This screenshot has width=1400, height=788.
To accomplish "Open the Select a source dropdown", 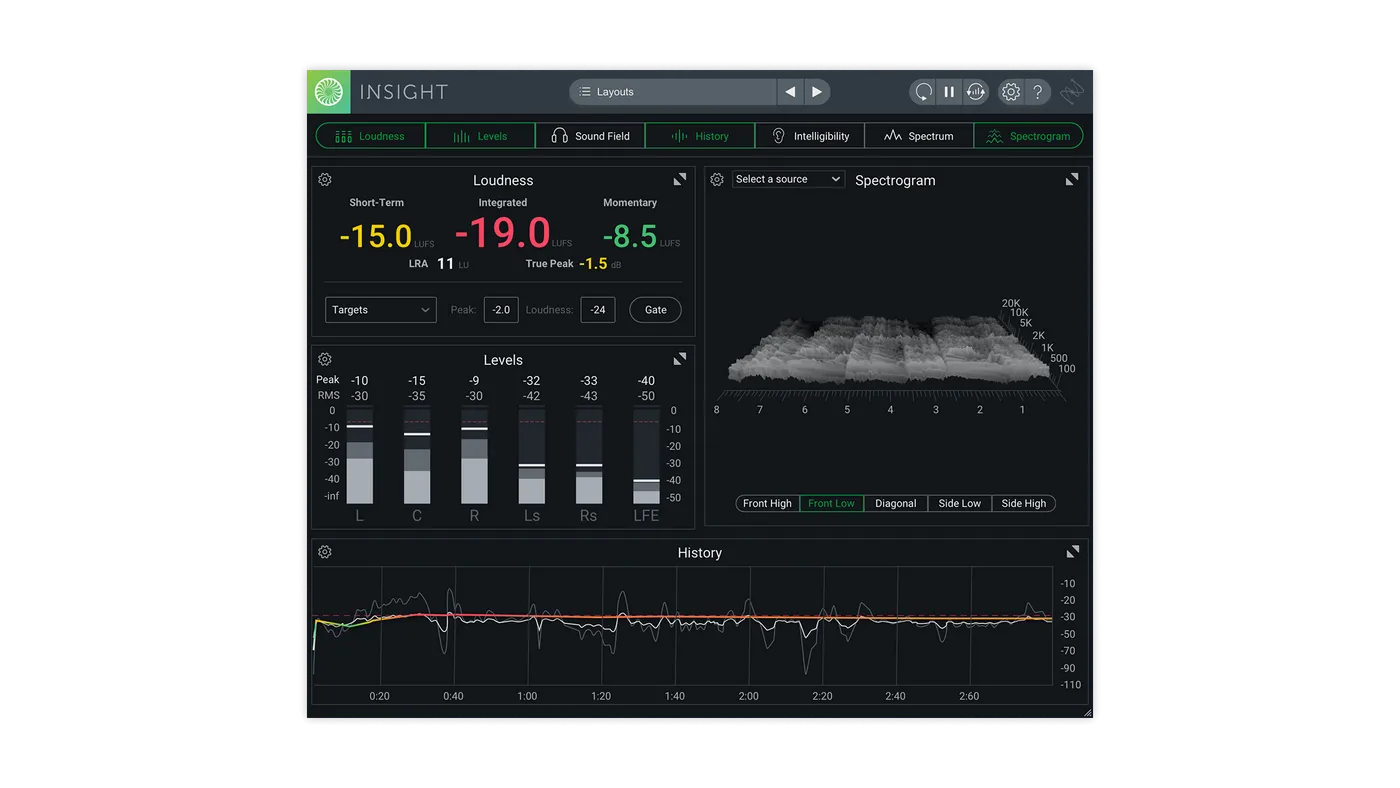I will click(x=789, y=180).
